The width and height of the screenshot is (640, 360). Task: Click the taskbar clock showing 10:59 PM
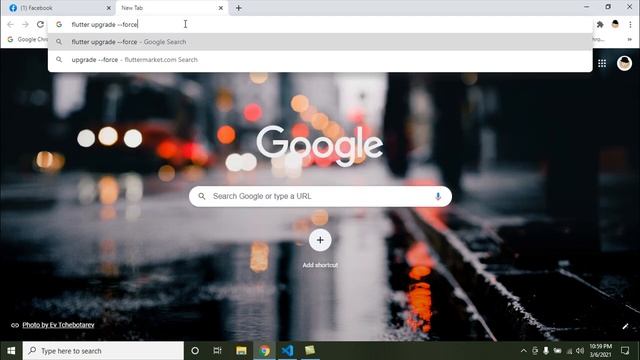[600, 351]
